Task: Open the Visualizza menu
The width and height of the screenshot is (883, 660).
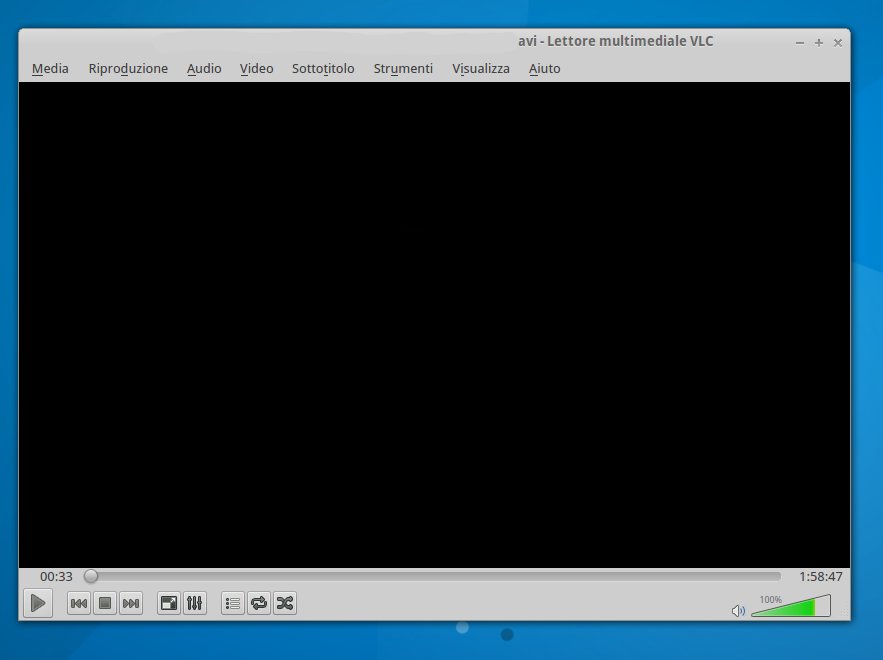Action: [481, 68]
